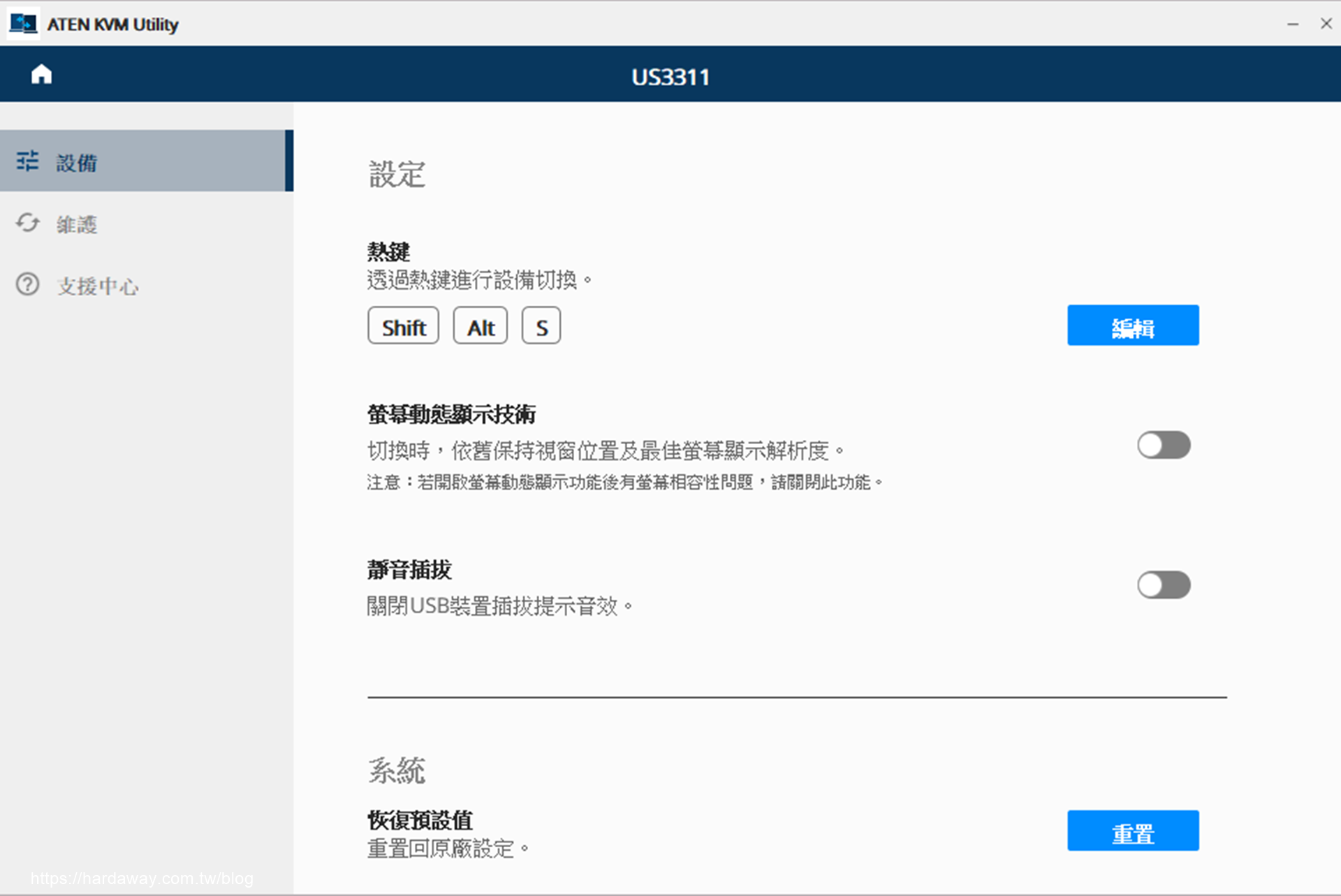Click the Alt hotkey keycap

[x=481, y=326]
